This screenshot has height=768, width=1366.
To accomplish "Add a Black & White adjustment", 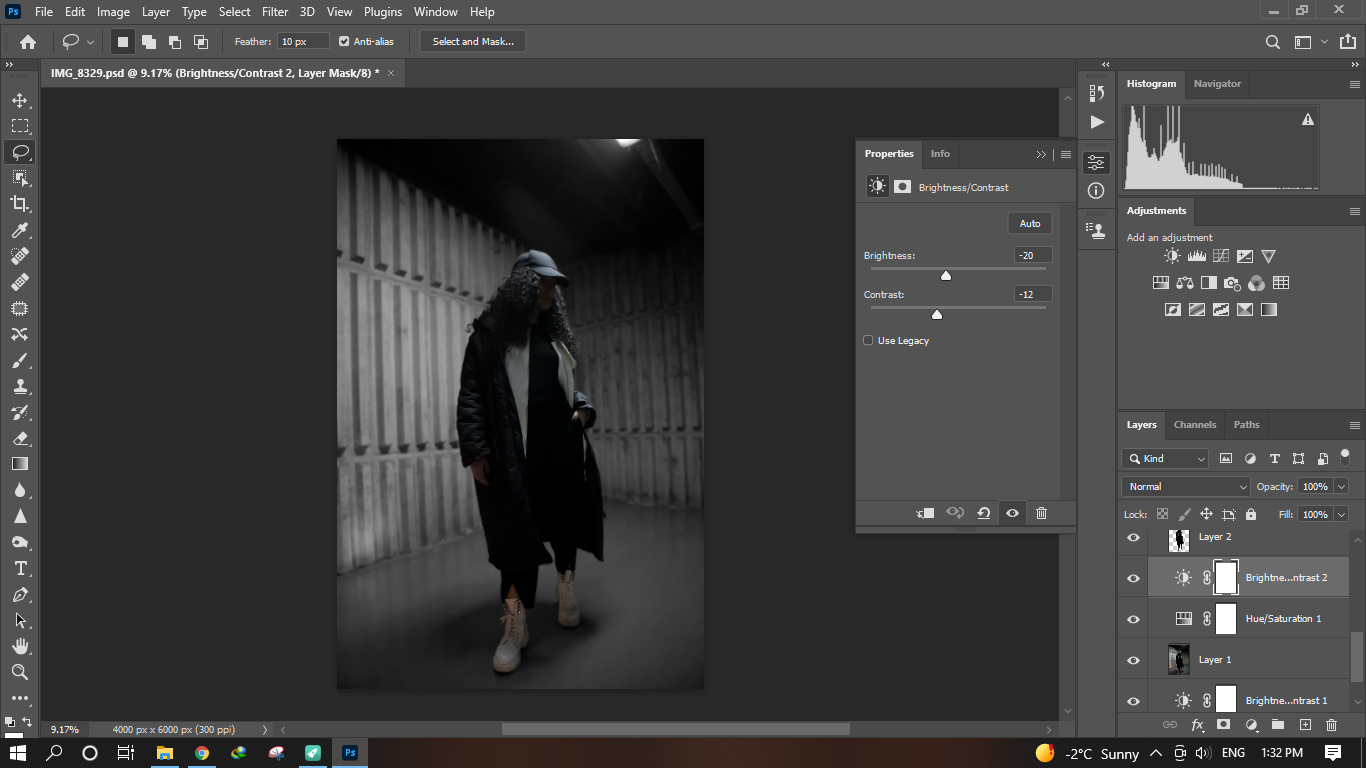I will click(x=1209, y=283).
